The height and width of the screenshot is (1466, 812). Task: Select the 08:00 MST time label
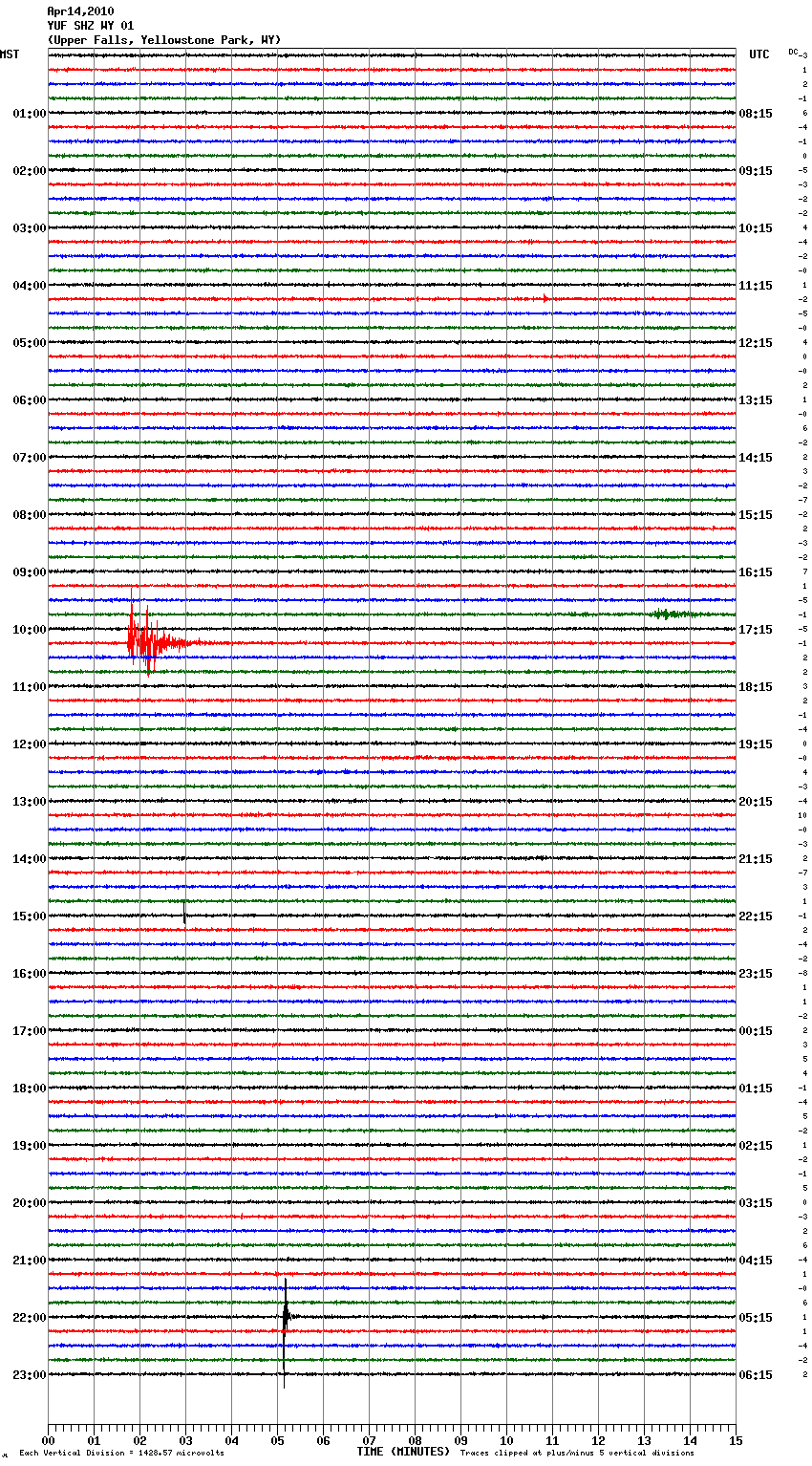click(30, 515)
